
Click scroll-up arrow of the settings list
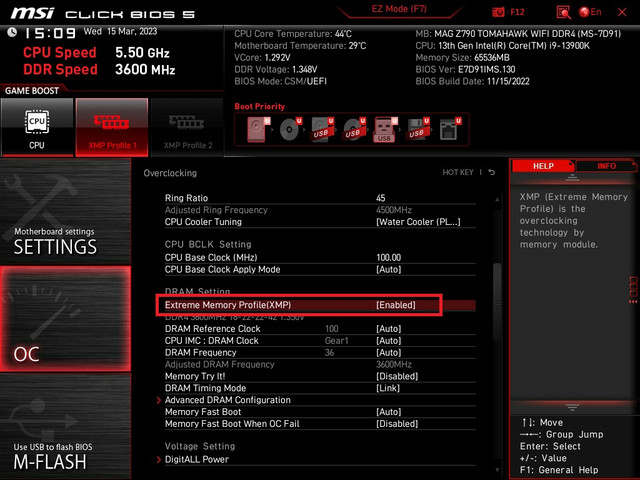pos(497,200)
